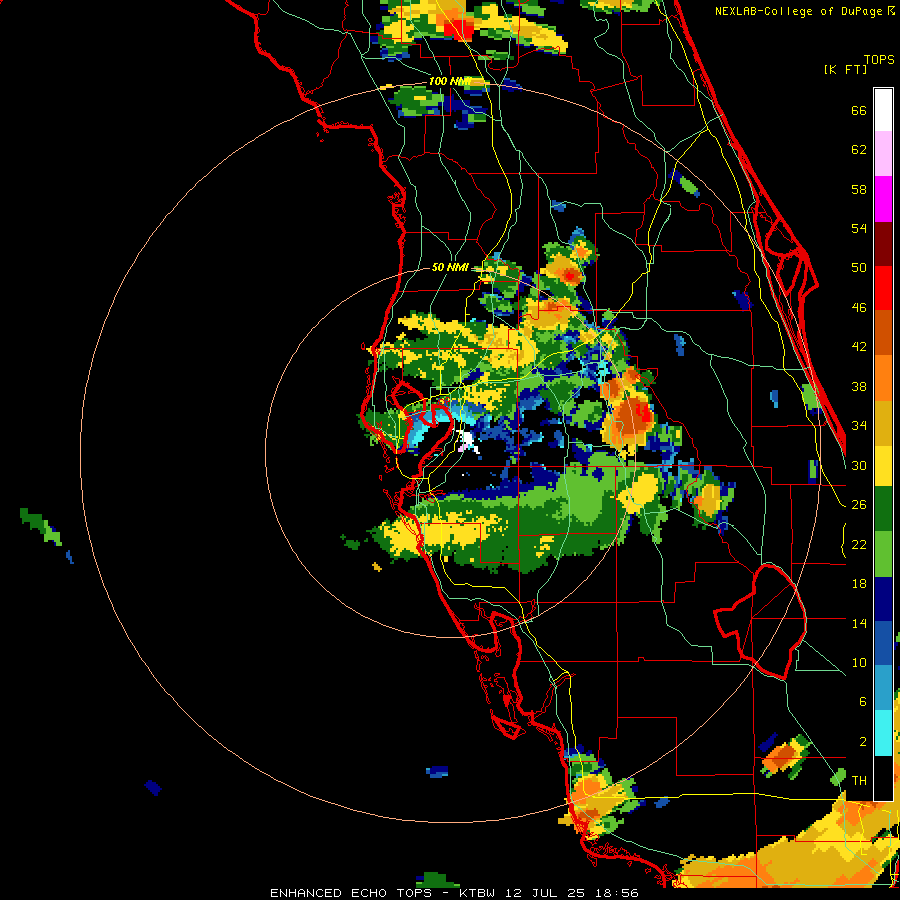
Task: Click the 2 value on the scale
Action: (862, 742)
